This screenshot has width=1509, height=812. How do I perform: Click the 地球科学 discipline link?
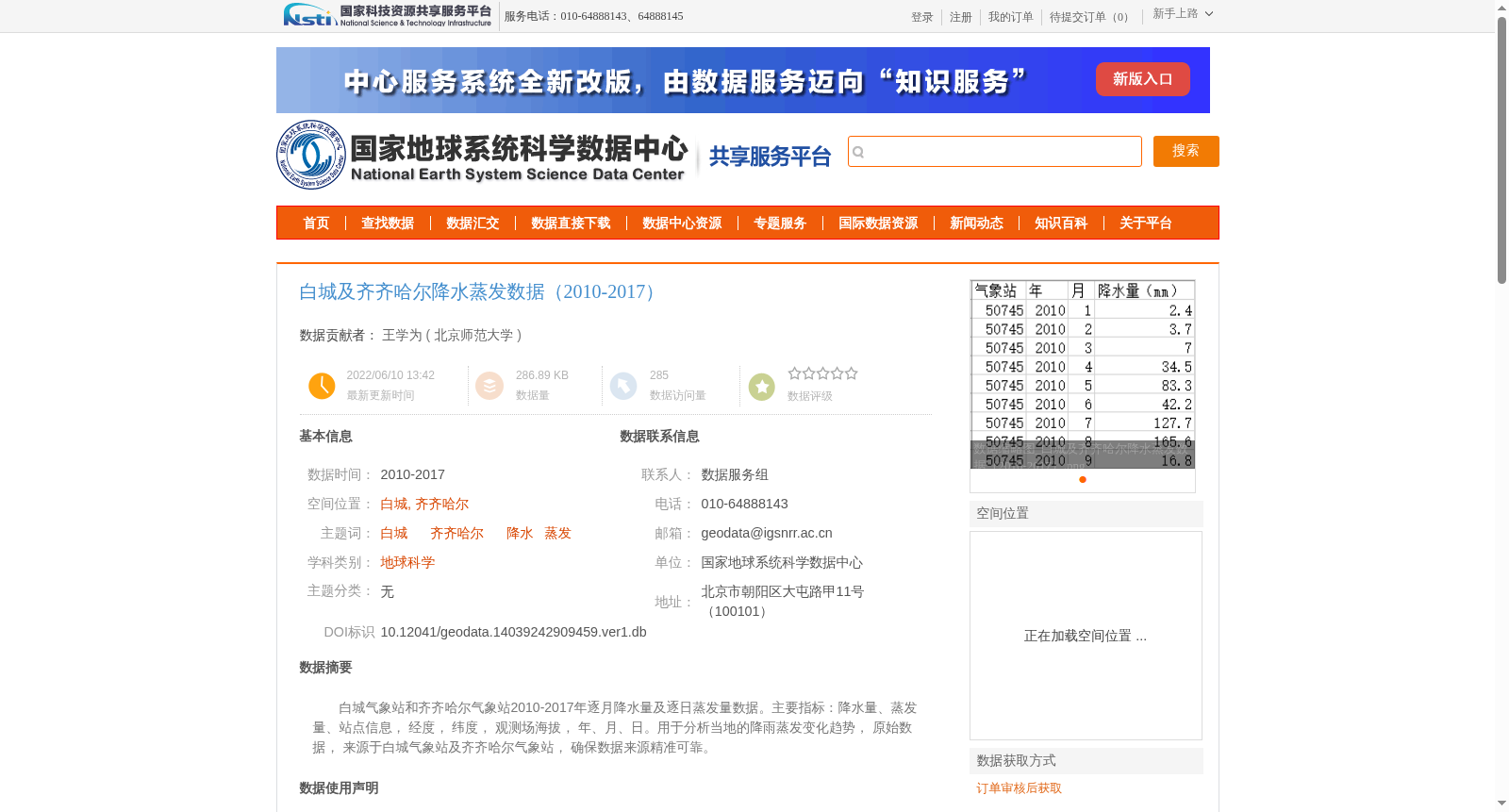(x=407, y=563)
